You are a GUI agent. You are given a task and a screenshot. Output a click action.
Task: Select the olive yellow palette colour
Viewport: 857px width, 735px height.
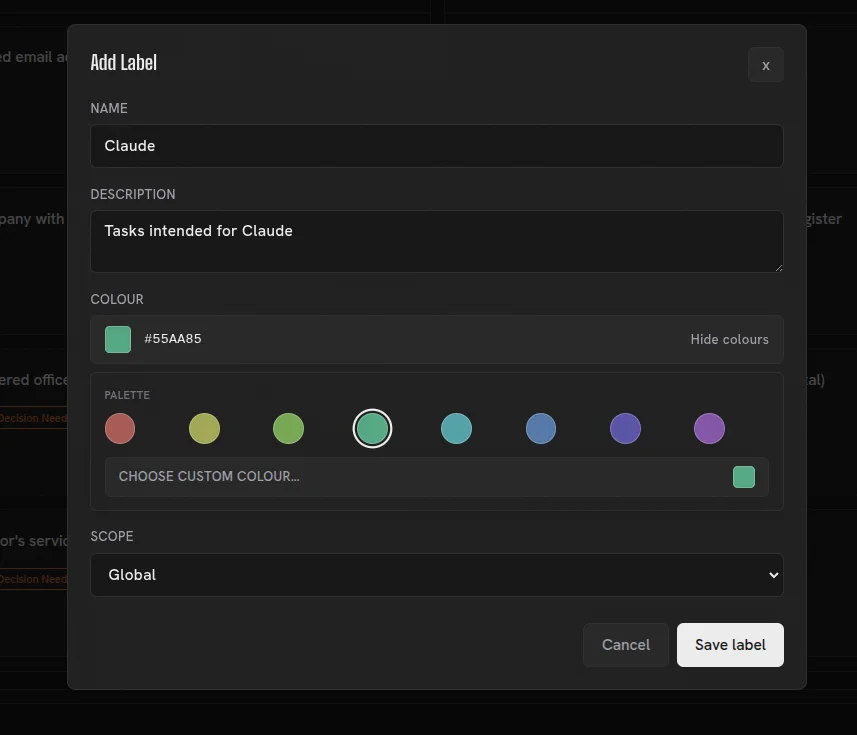pyautogui.click(x=204, y=428)
